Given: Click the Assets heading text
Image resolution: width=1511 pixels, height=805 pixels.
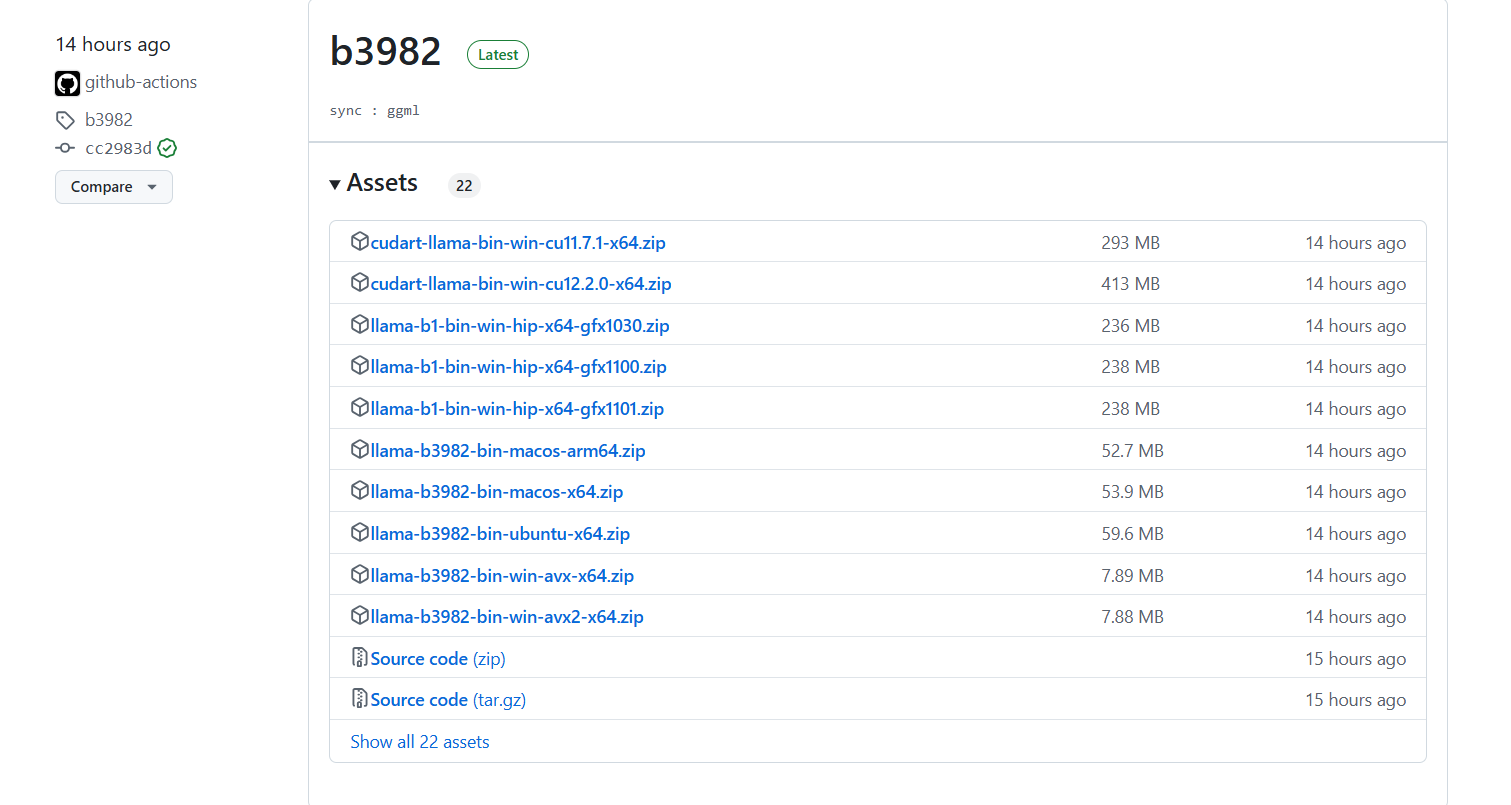Looking at the screenshot, I should pyautogui.click(x=382, y=183).
